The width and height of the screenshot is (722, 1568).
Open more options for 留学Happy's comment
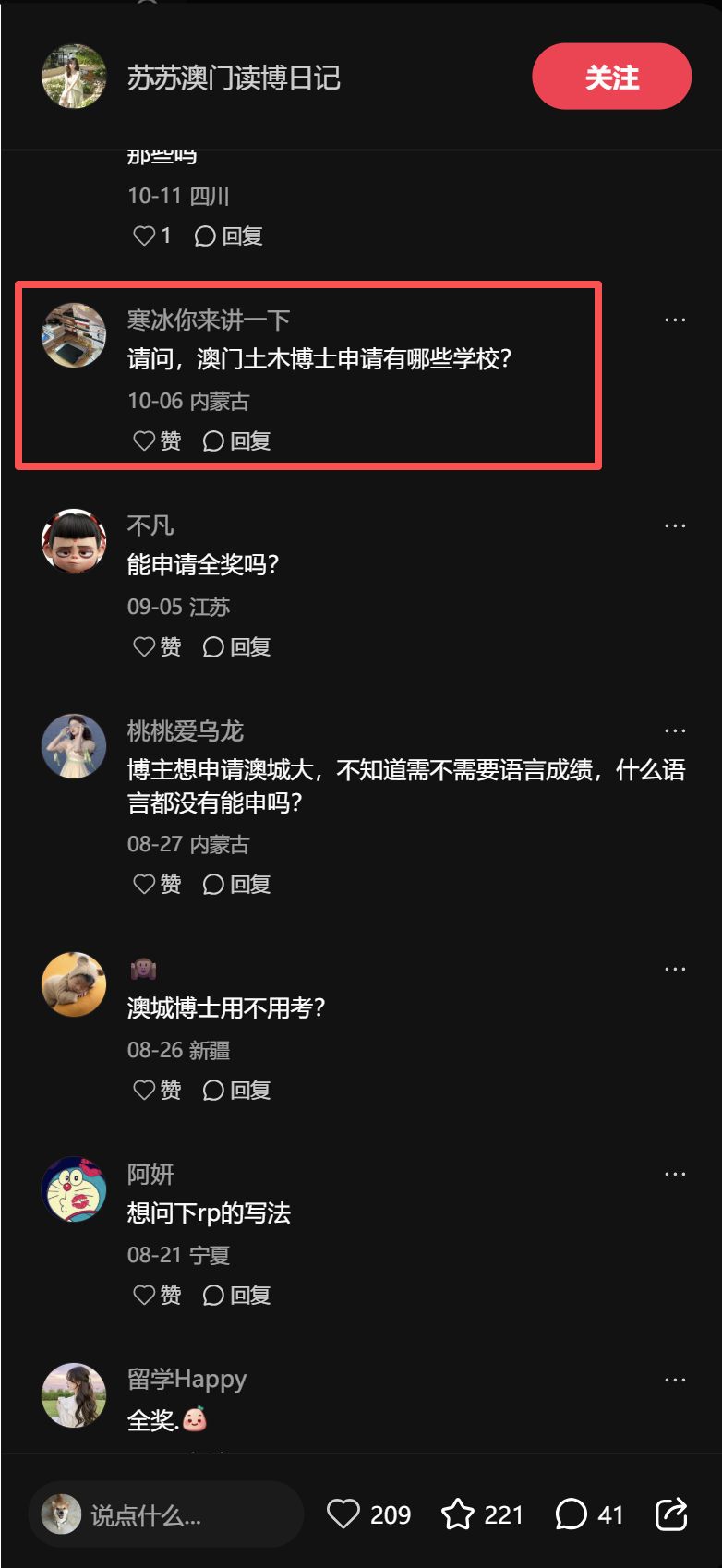pyautogui.click(x=675, y=1380)
